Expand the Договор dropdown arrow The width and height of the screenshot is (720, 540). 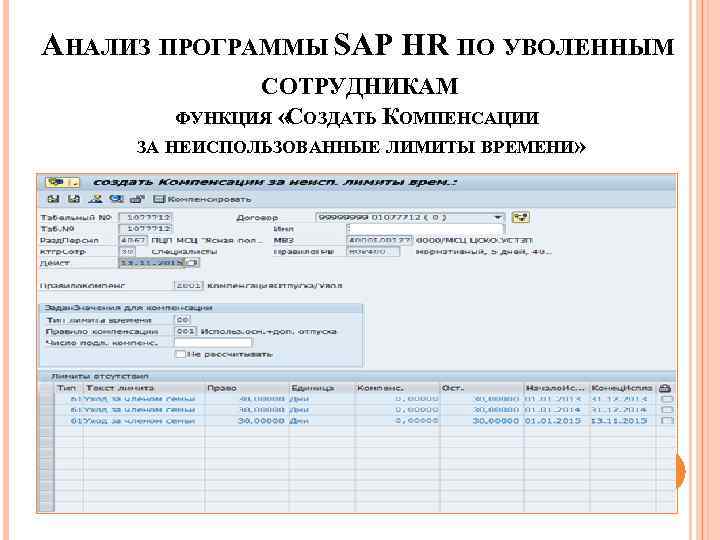pyautogui.click(x=498, y=217)
